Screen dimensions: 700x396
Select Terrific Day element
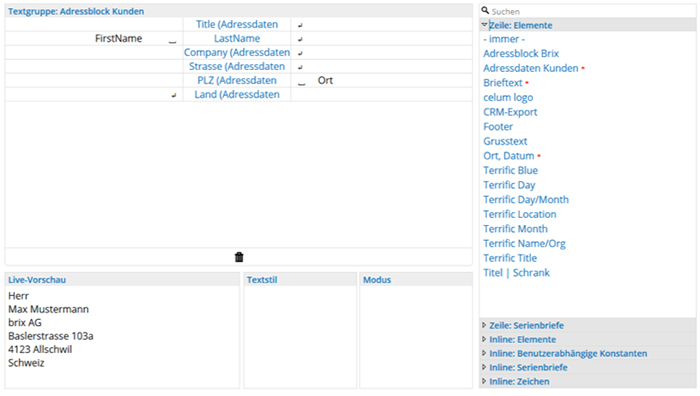(509, 185)
